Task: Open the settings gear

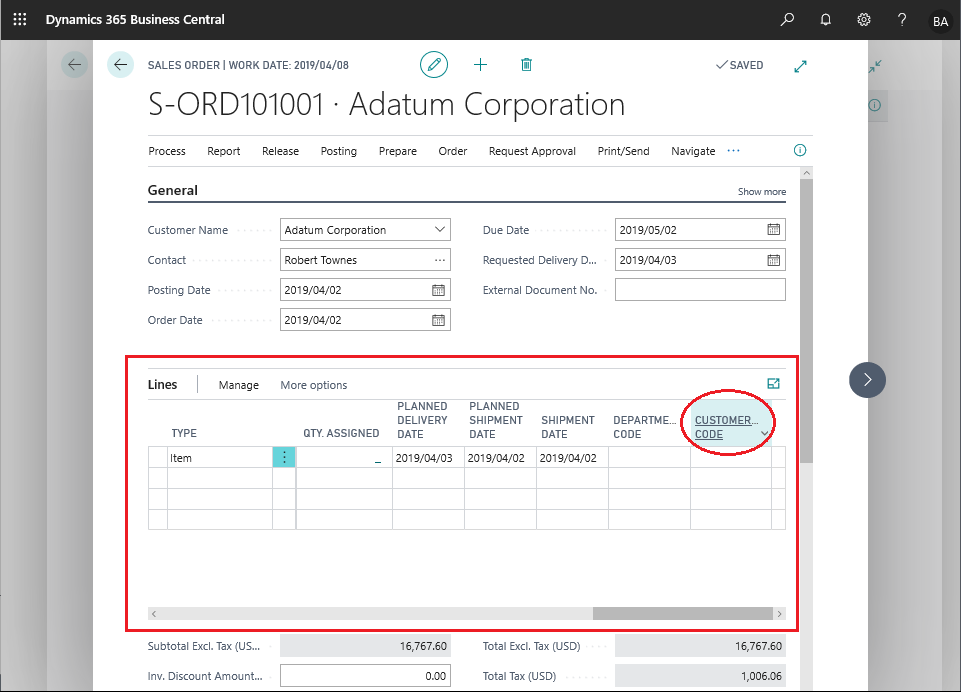Action: pyautogui.click(x=864, y=20)
